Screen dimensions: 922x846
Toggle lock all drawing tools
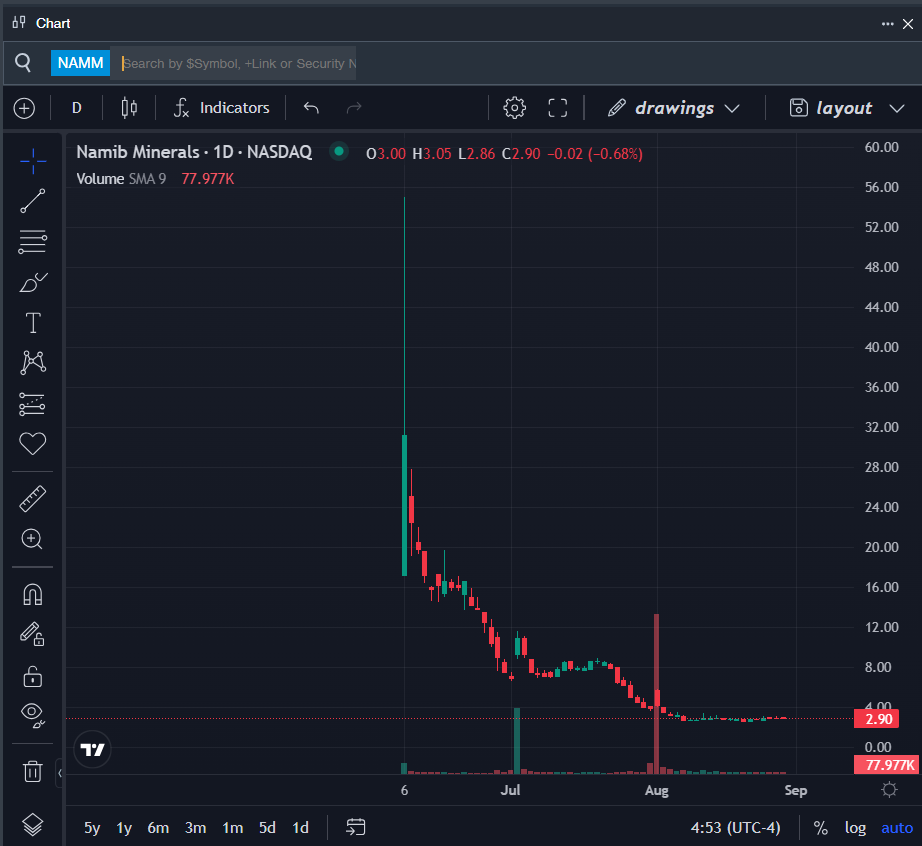point(32,676)
